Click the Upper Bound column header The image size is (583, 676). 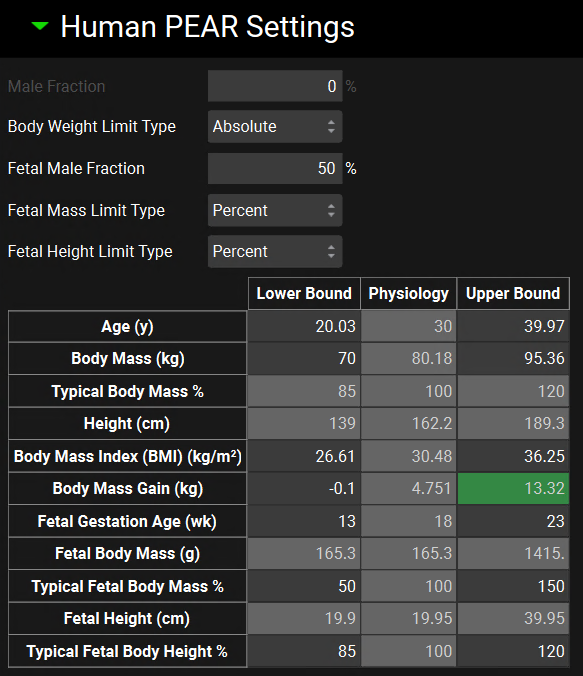[x=513, y=294]
